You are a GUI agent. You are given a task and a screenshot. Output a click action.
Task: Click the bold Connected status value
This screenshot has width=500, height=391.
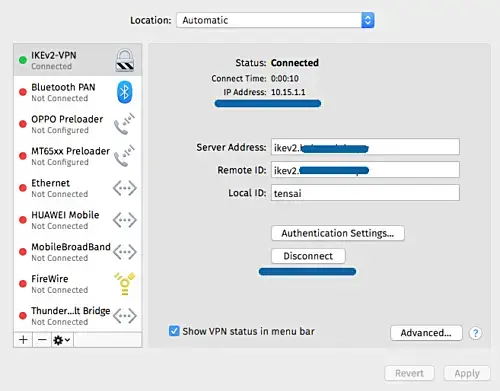click(295, 63)
